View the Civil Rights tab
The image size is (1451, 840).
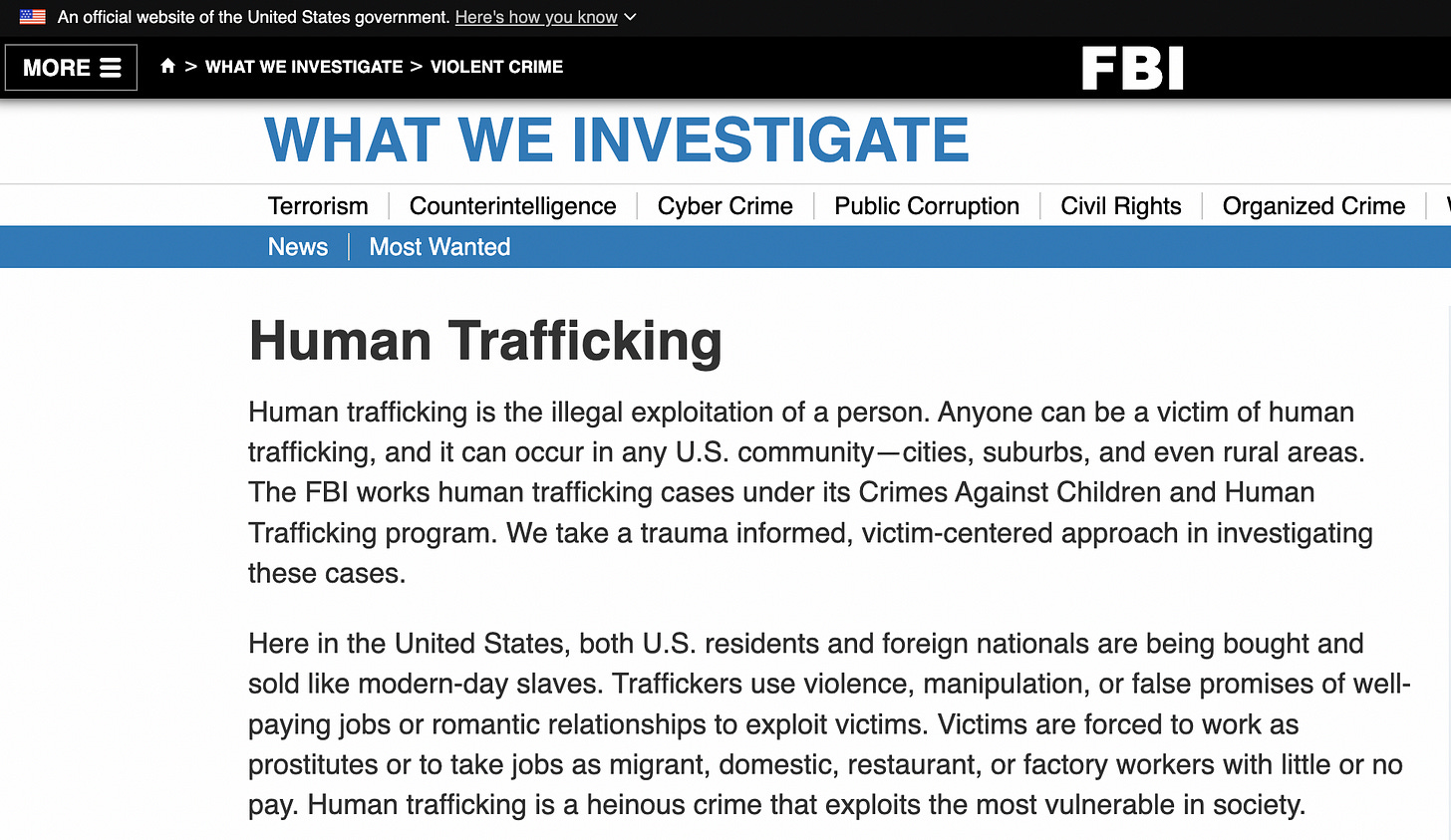[x=1120, y=206]
